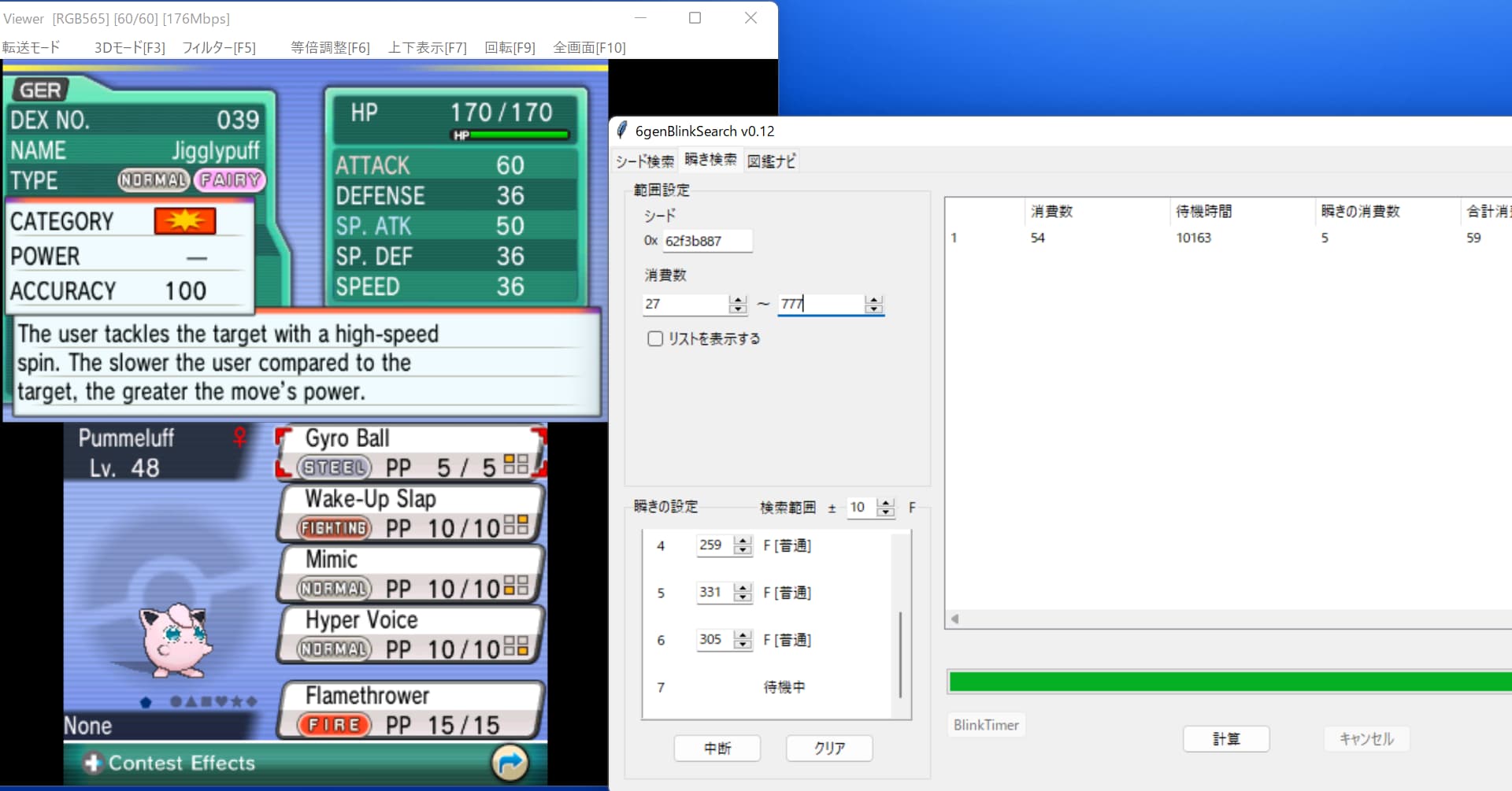Click the status category icon next to CATEGORY
The height and width of the screenshot is (791, 1512).
(185, 221)
